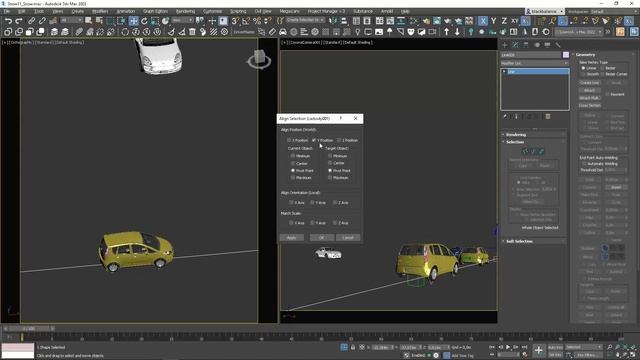Select Current Object Center radio button
640x360 pixels.
293,163
